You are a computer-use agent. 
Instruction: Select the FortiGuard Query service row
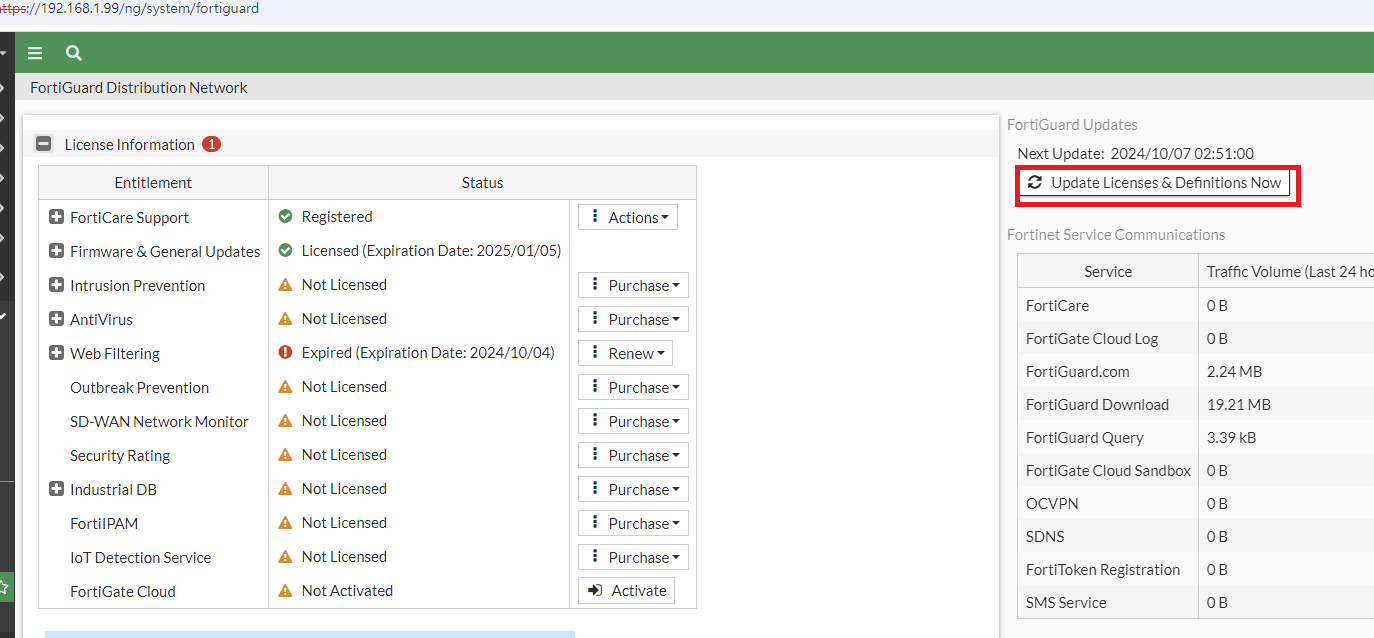point(1196,437)
